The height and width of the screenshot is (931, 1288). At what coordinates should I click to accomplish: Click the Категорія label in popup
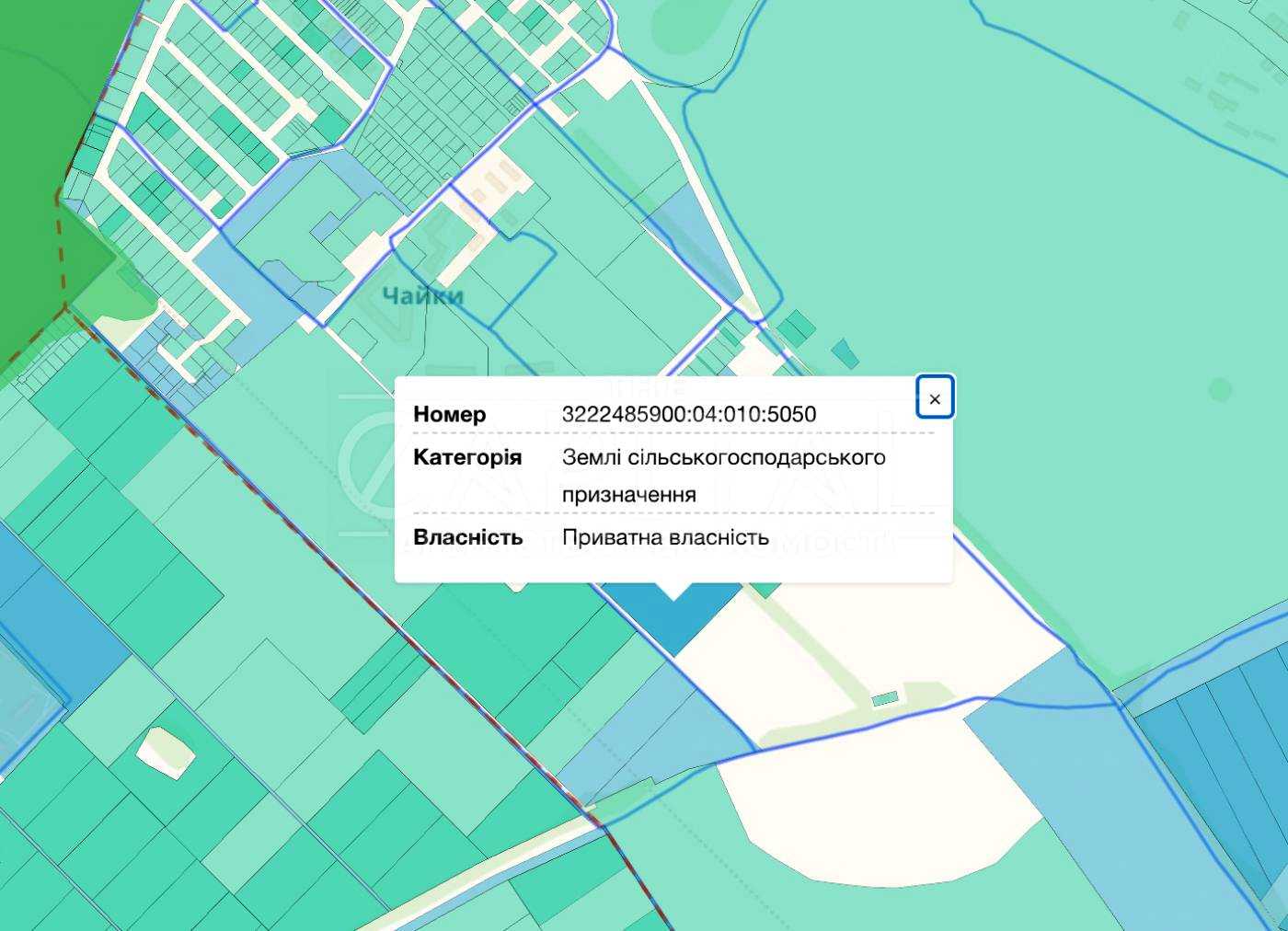(x=467, y=457)
